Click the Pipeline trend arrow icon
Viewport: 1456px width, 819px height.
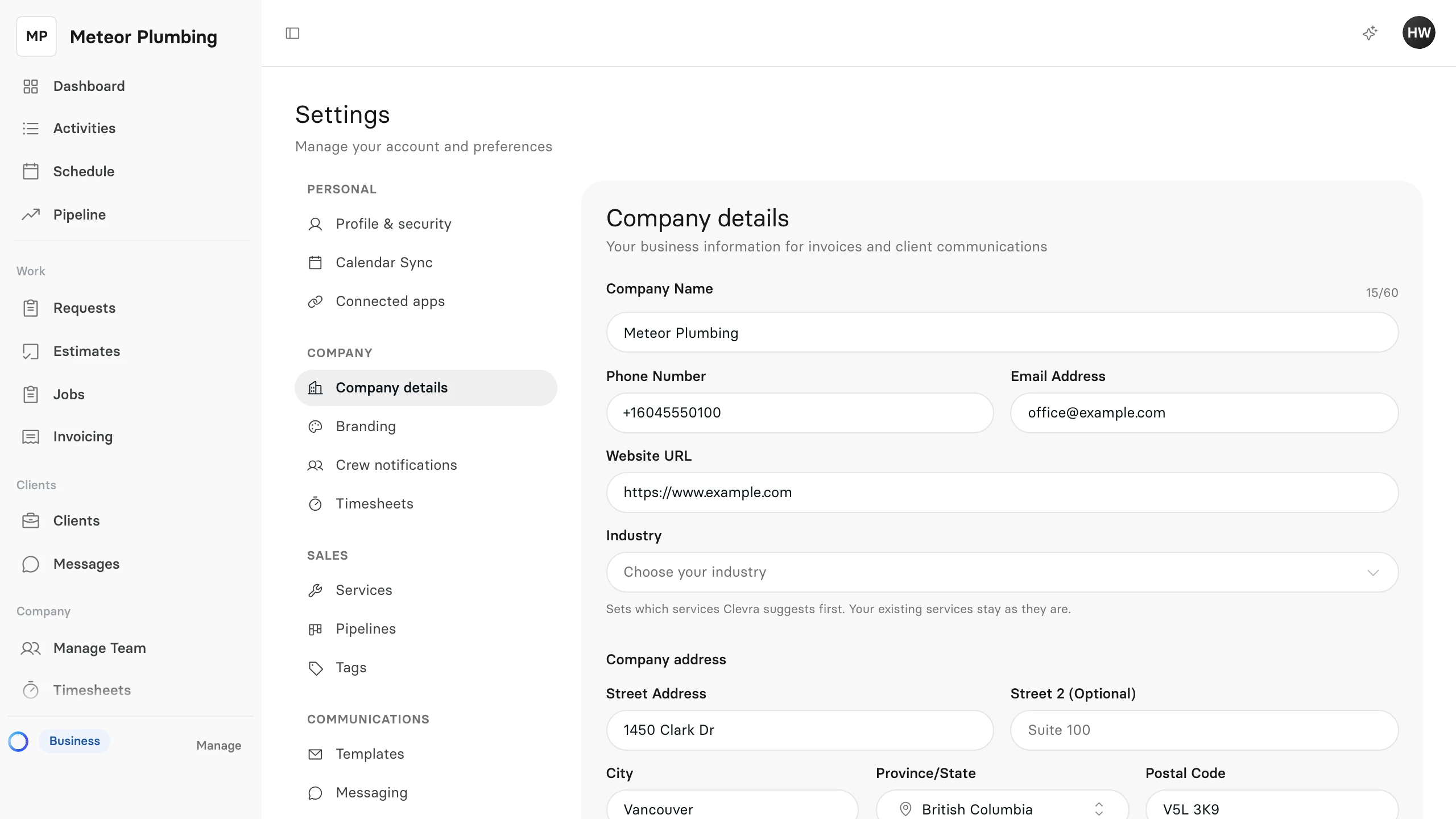click(31, 214)
